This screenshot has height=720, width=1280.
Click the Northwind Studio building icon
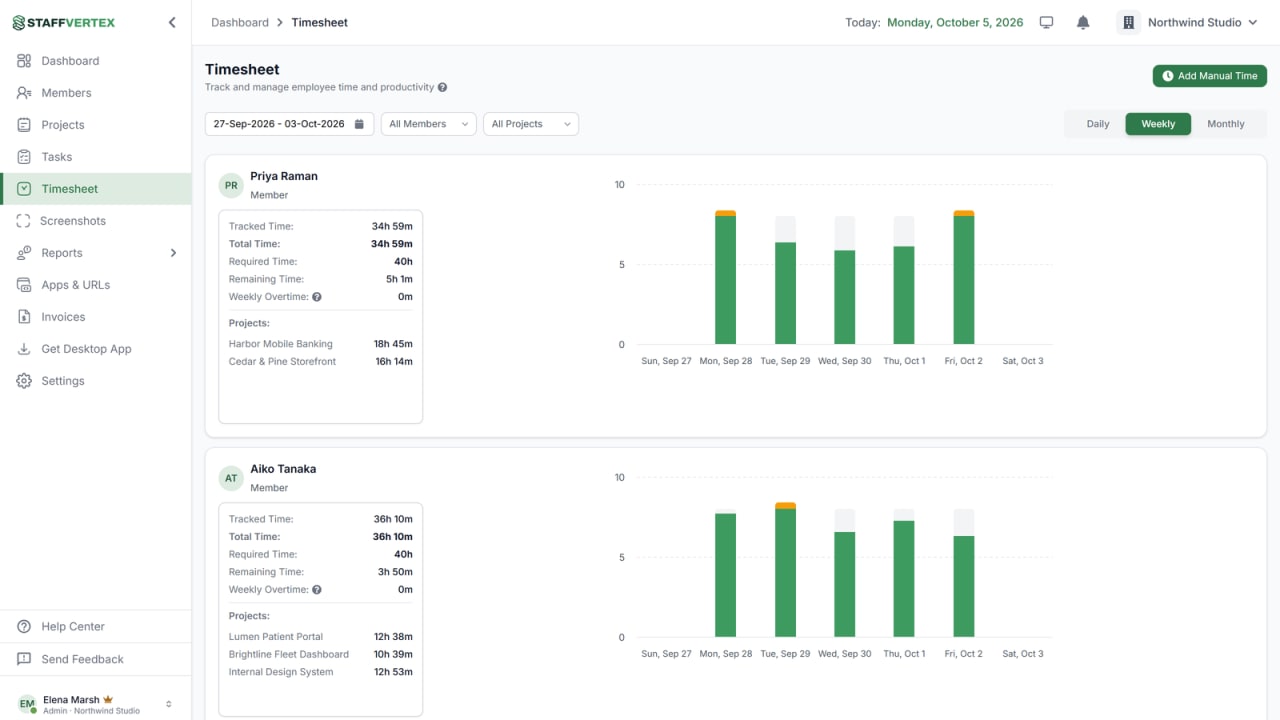pyautogui.click(x=1129, y=22)
